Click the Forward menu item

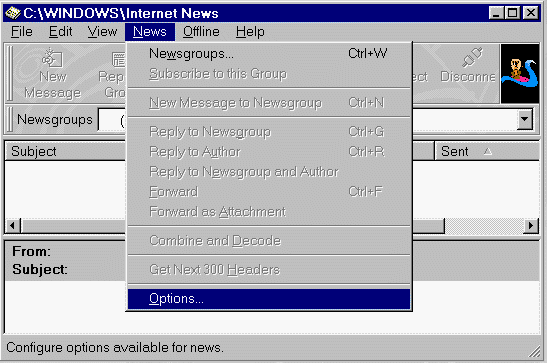coord(269,191)
